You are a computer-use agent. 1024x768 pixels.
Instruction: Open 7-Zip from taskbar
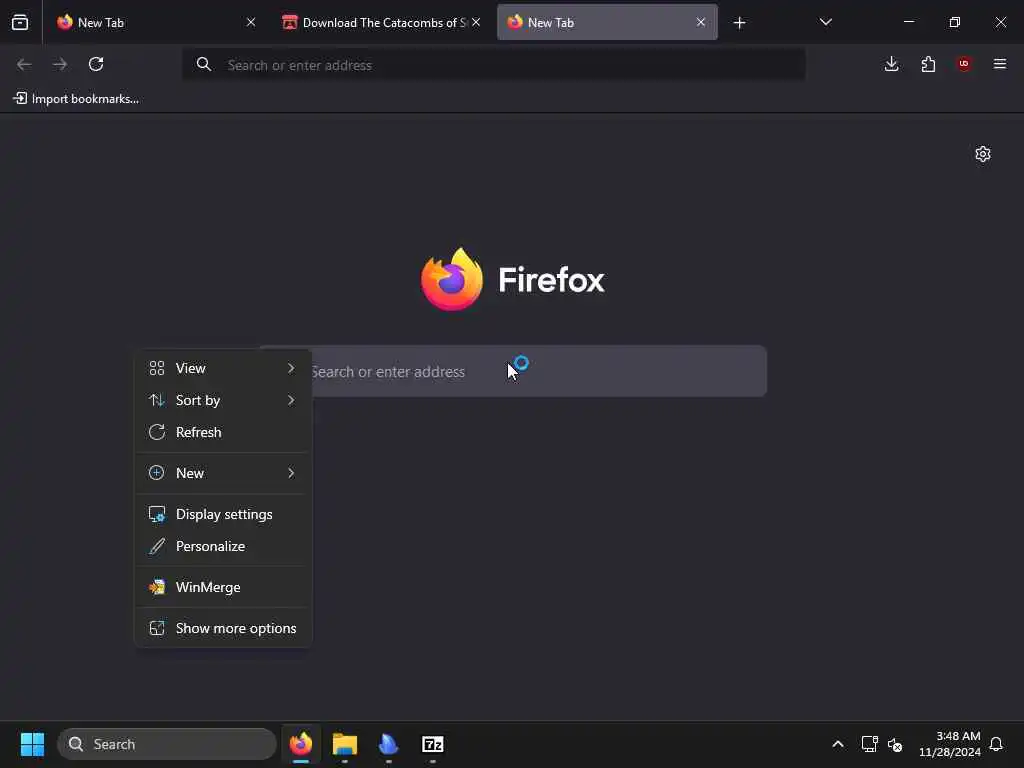432,744
